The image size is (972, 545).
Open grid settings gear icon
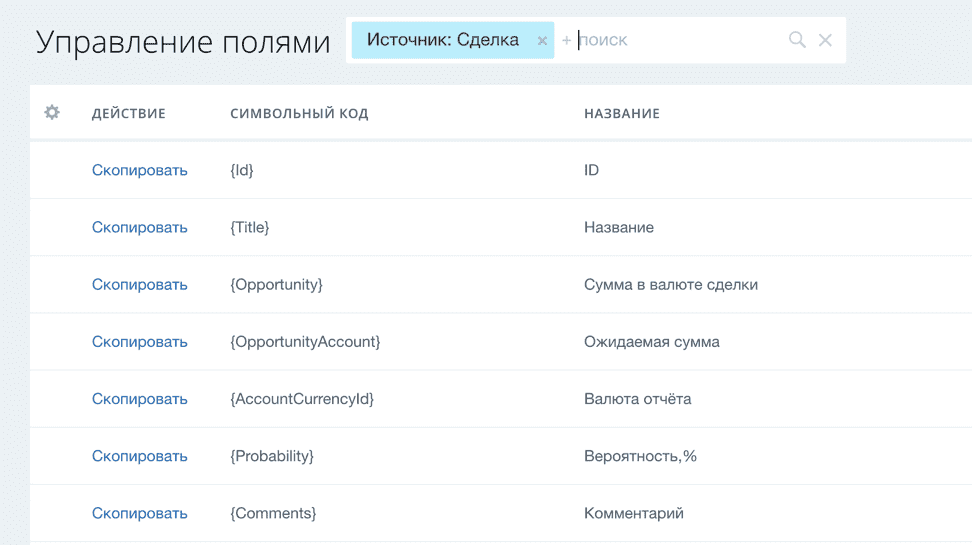coord(52,113)
